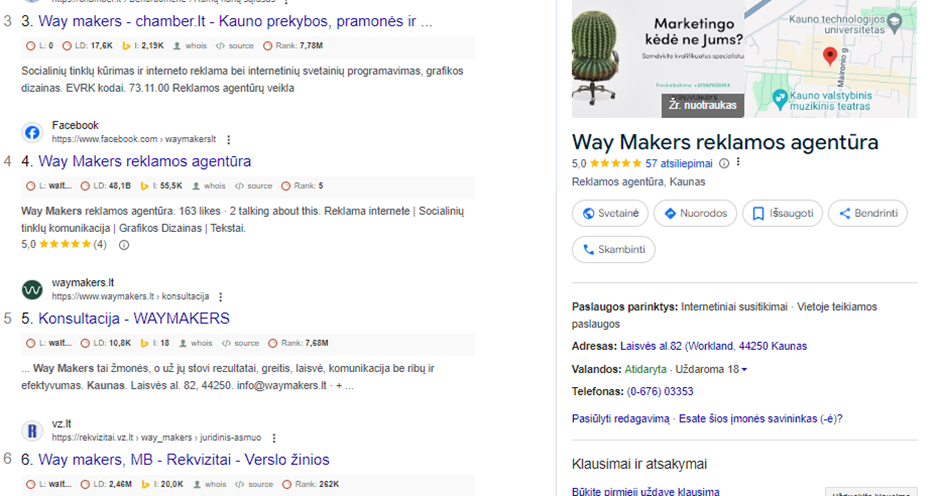Click whois in the Rekvizitai result SEO bar
Screen dimensions: 940x496
210,484
